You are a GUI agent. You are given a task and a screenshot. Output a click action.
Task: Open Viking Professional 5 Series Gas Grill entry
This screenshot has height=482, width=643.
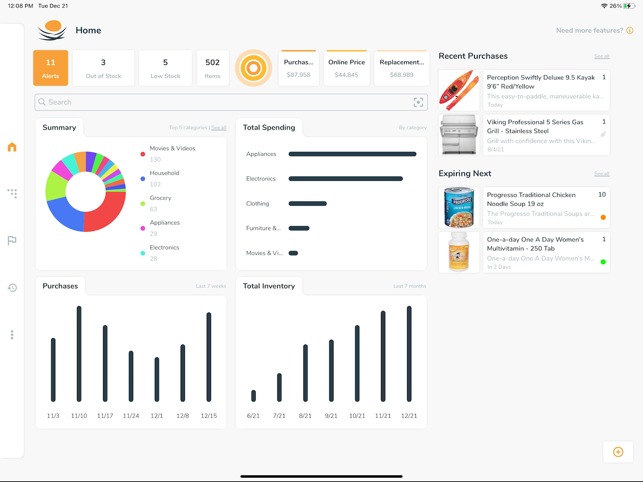(x=546, y=135)
